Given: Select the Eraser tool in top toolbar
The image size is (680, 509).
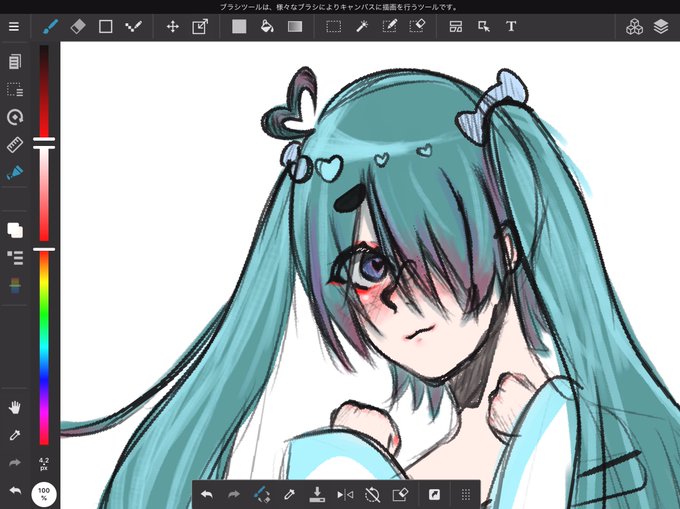Looking at the screenshot, I should pyautogui.click(x=78, y=26).
